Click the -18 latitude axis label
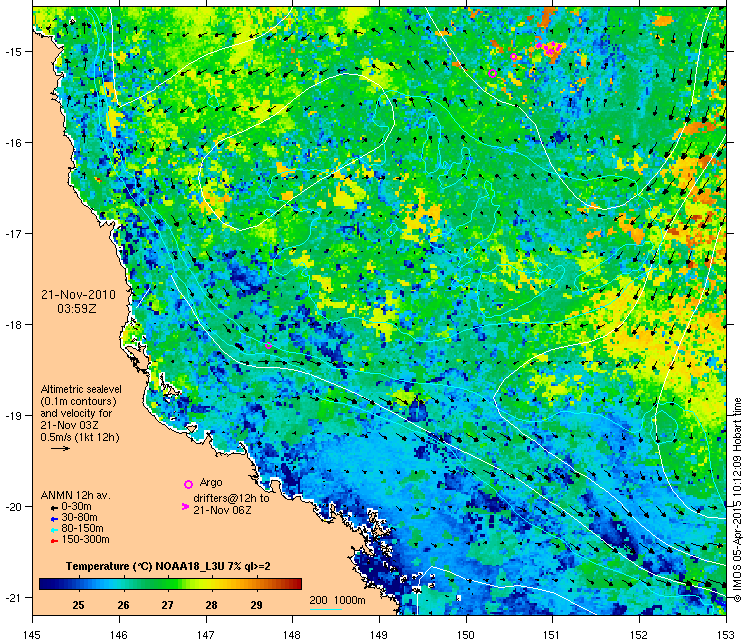750x640 pixels. 12,325
